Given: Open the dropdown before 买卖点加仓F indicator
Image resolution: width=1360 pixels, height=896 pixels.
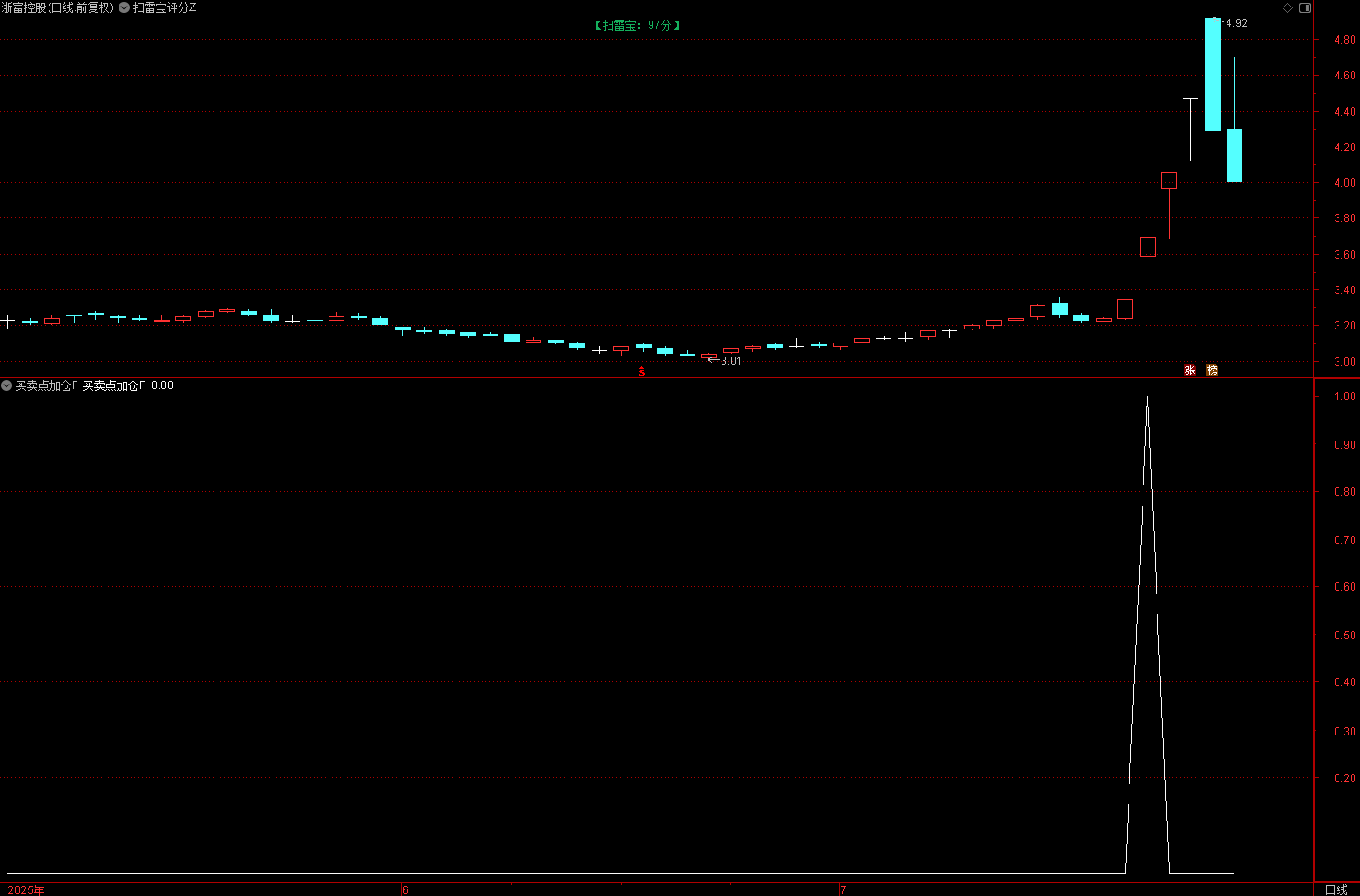Looking at the screenshot, I should tap(7, 385).
